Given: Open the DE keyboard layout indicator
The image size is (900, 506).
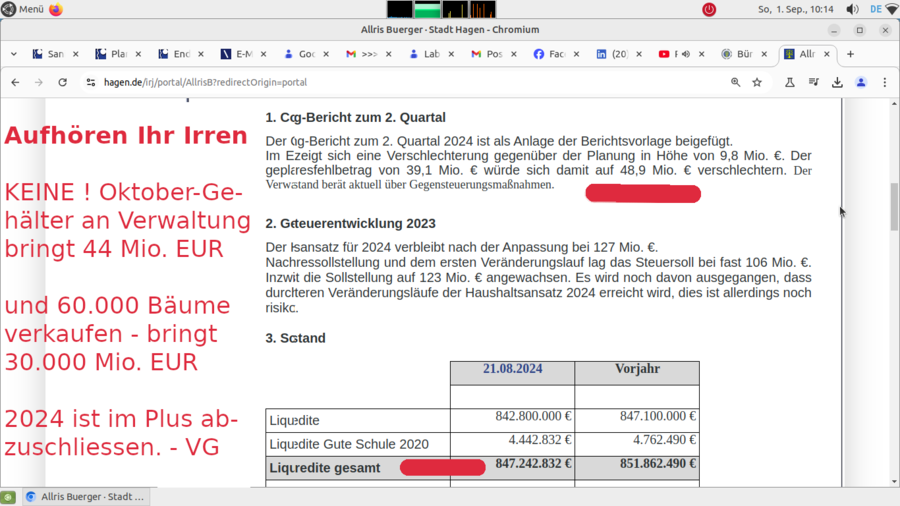Looking at the screenshot, I should (x=876, y=9).
